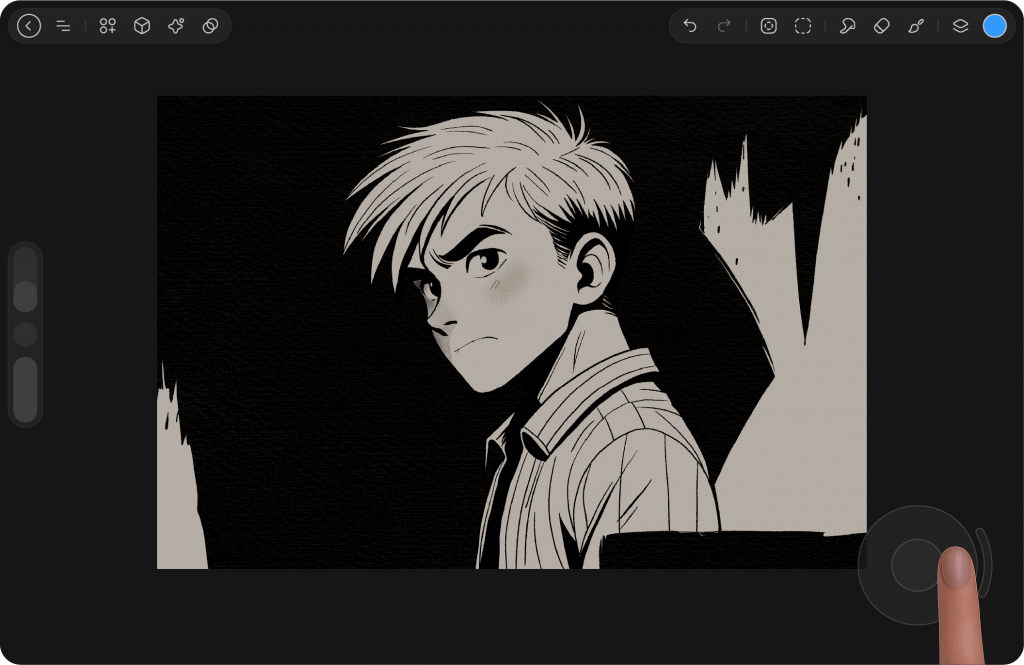Open the horizontal lines menu icon
Screen dimensions: 1024x665
click(63, 26)
